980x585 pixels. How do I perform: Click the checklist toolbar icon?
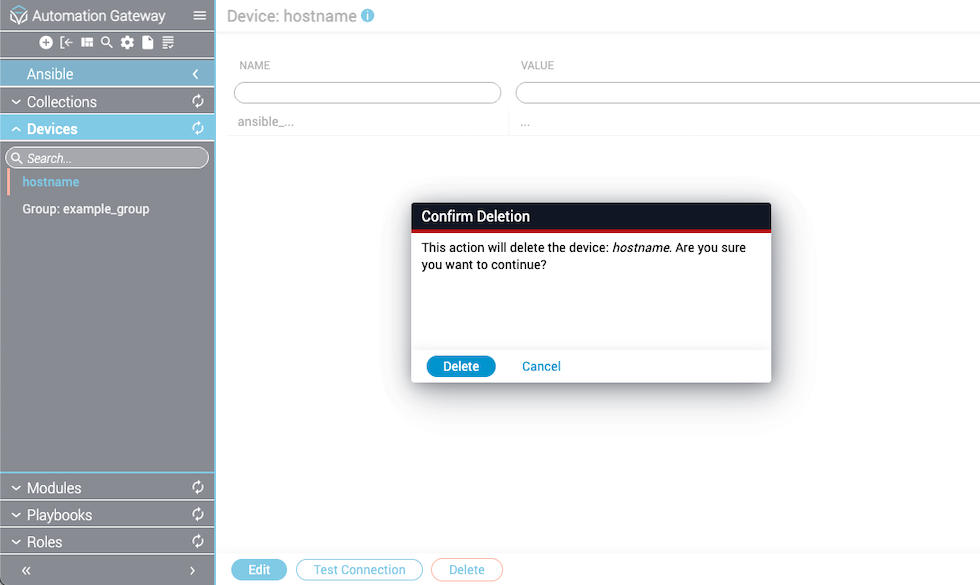click(x=168, y=42)
